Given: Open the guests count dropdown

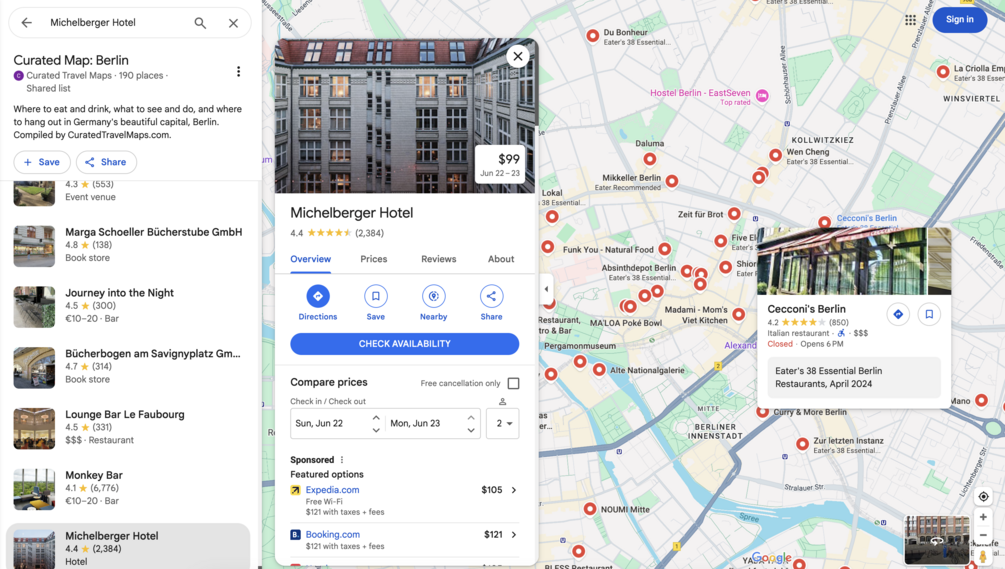Looking at the screenshot, I should (502, 424).
